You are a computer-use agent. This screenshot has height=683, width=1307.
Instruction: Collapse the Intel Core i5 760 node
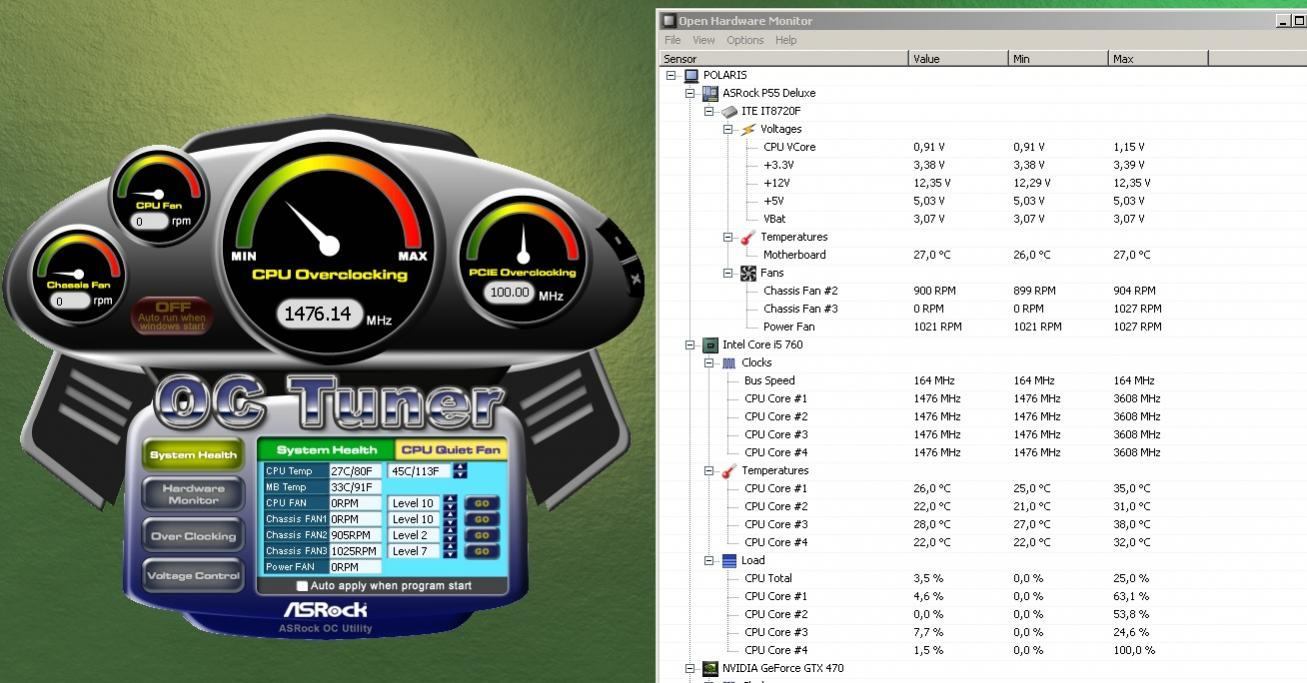689,345
